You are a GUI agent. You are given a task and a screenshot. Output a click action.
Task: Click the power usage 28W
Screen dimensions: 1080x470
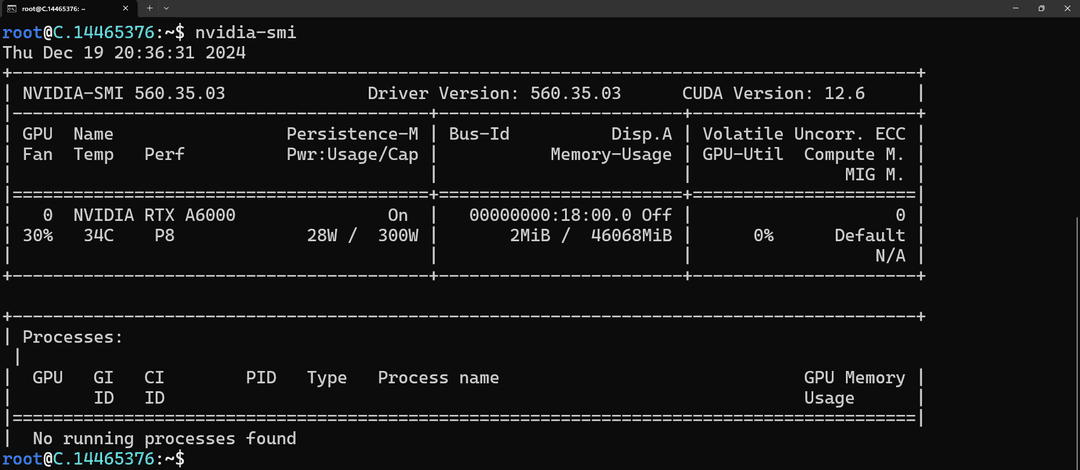pos(322,236)
